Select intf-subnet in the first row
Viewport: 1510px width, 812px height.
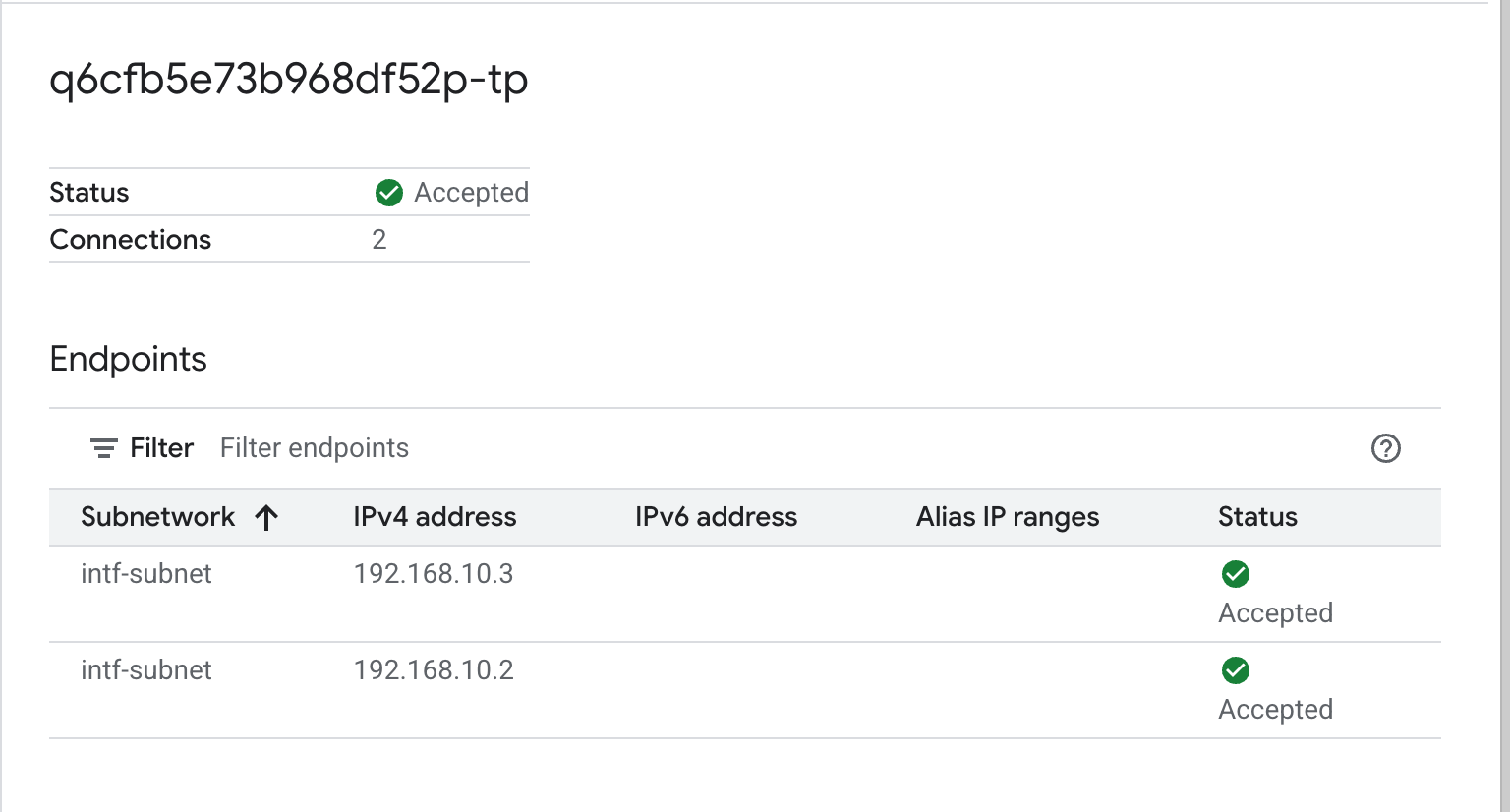[146, 574]
